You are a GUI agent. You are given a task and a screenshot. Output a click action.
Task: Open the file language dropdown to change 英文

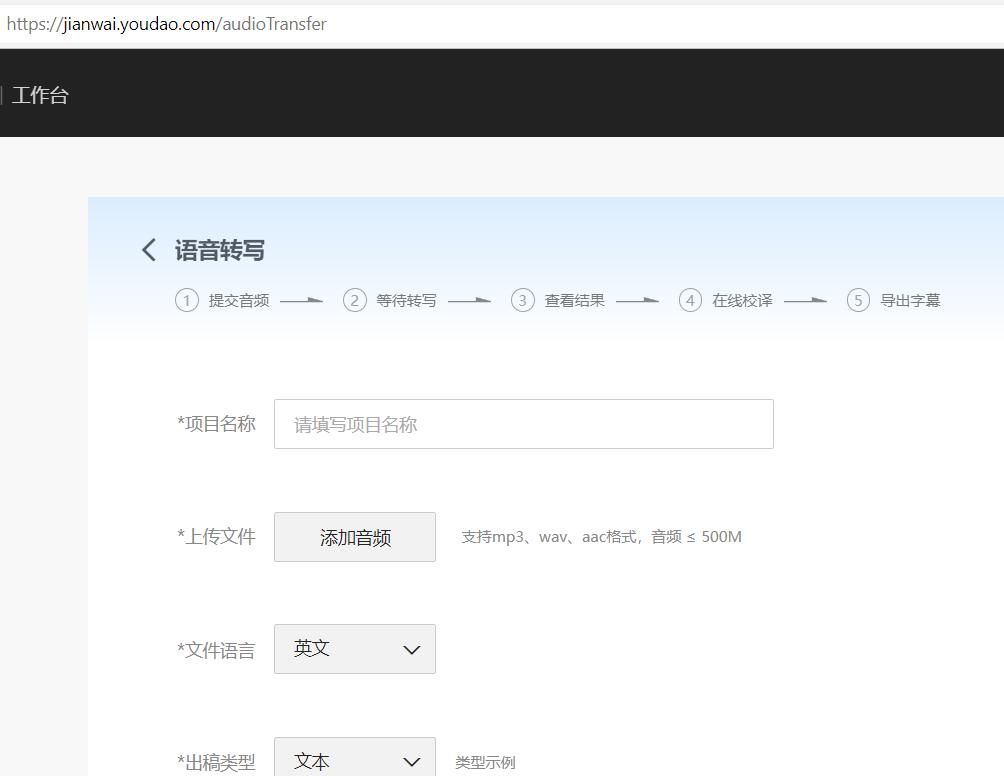(x=355, y=649)
